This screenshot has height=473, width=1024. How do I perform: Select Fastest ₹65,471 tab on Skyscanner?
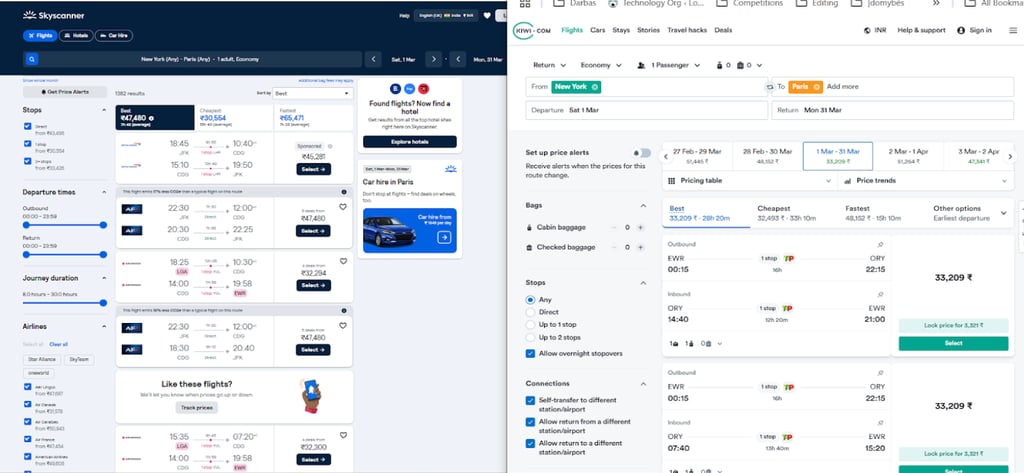pos(313,118)
